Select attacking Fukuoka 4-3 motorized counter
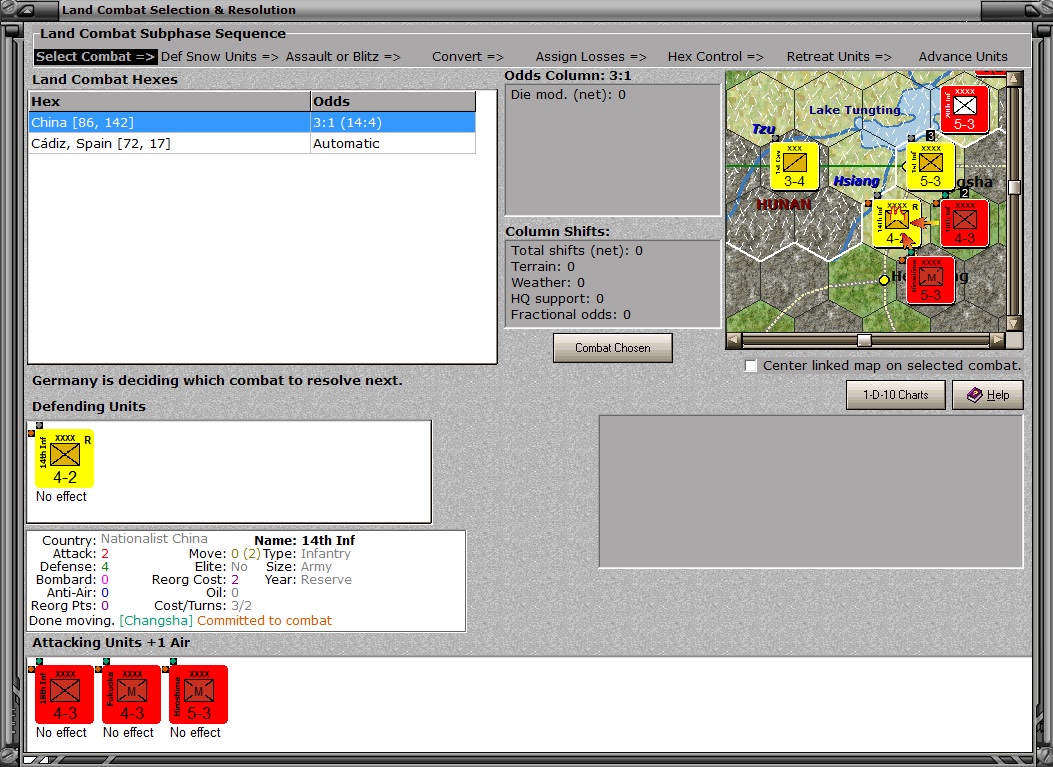 132,694
